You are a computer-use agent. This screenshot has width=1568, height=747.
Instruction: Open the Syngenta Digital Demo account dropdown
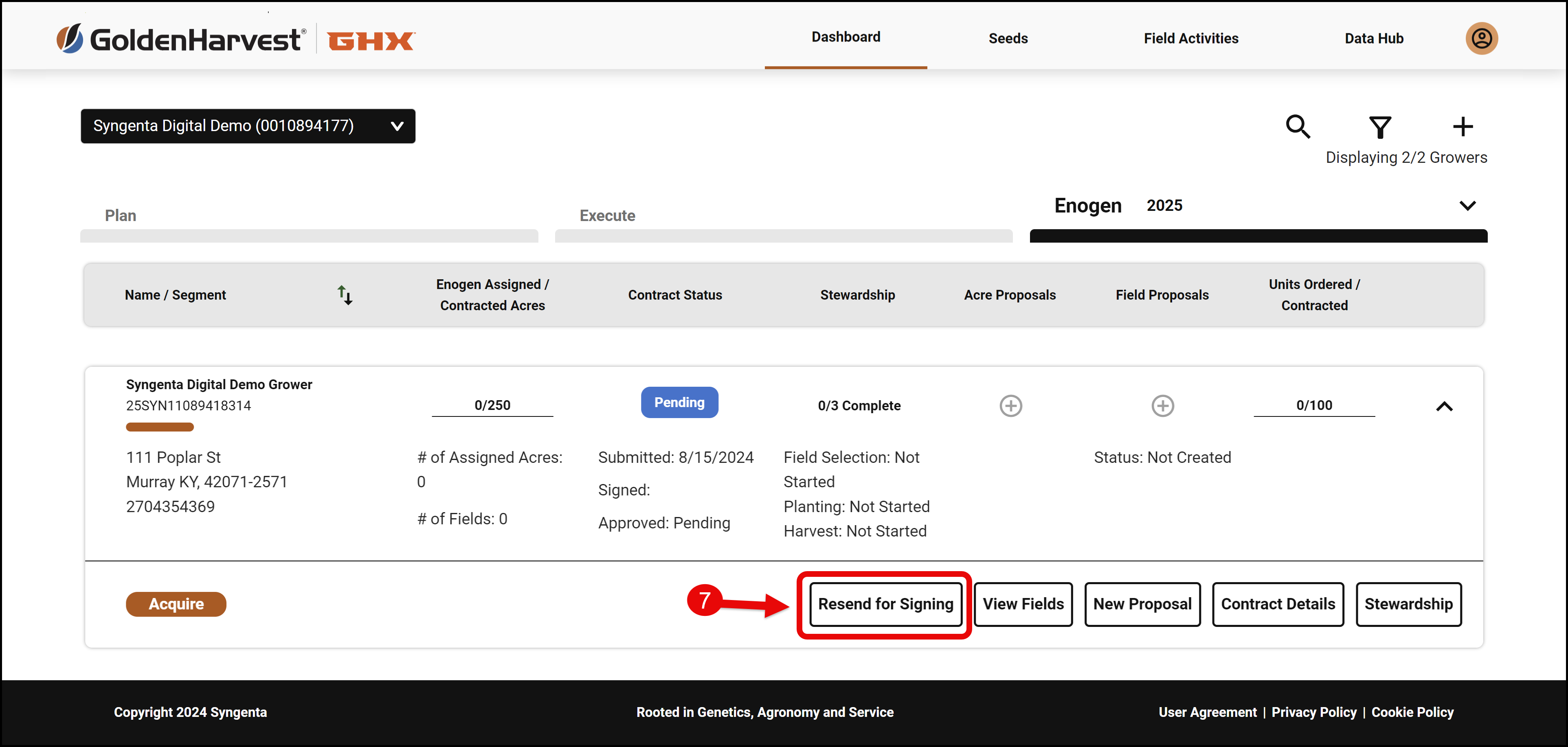pos(248,126)
